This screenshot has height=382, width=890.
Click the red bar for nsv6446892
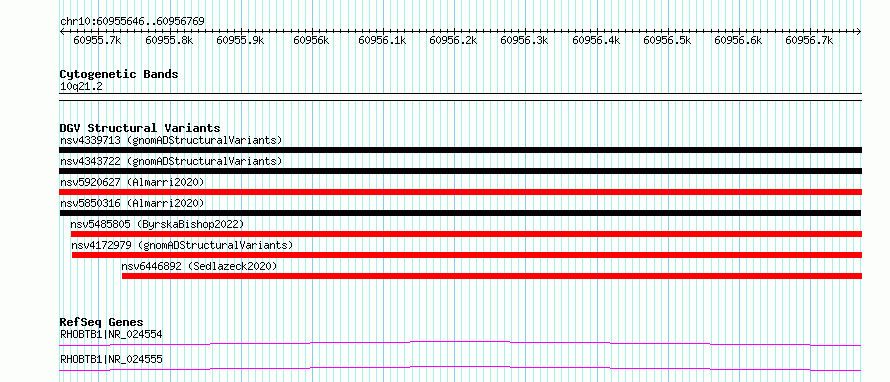coord(492,276)
